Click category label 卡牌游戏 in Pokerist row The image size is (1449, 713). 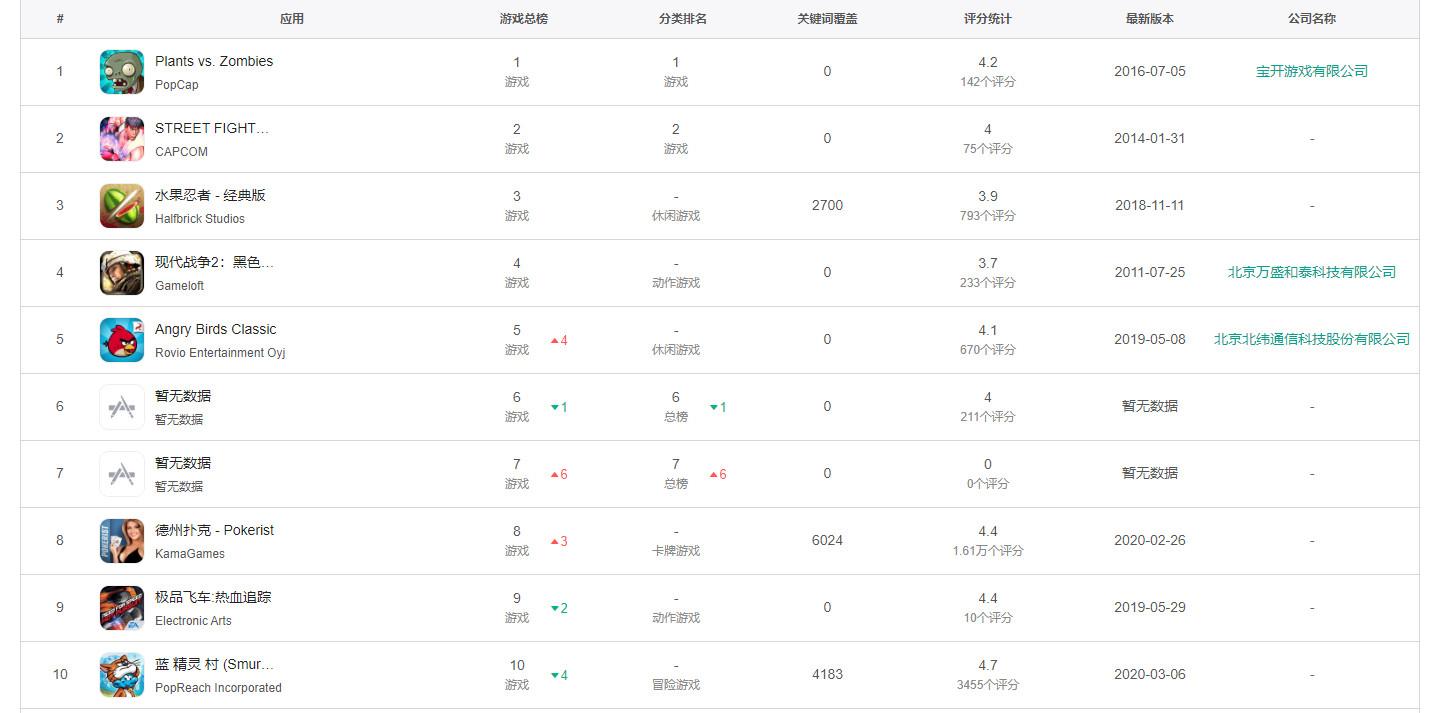[676, 551]
